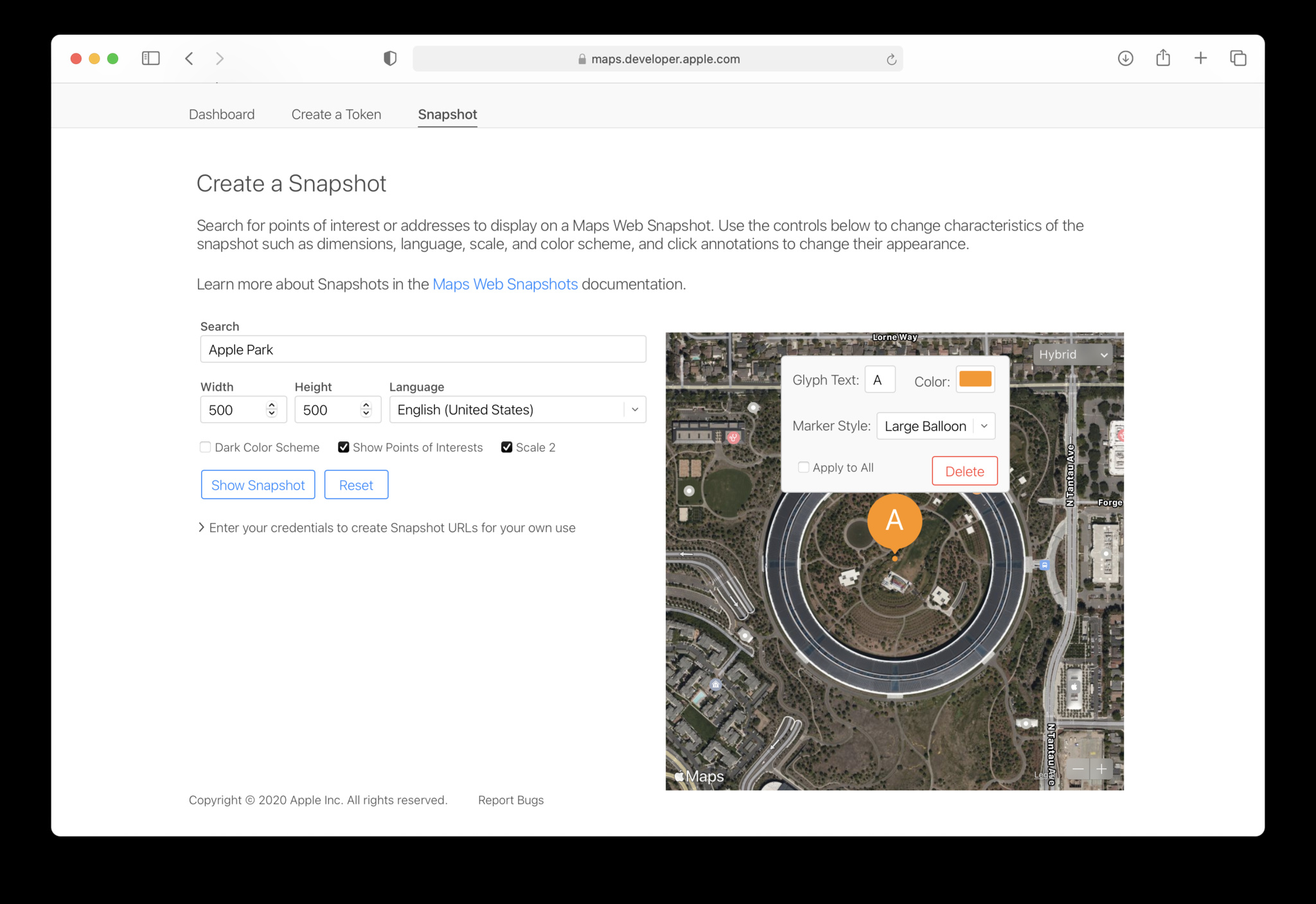
Task: Click the blue transit icon beside the ring
Action: (1044, 565)
